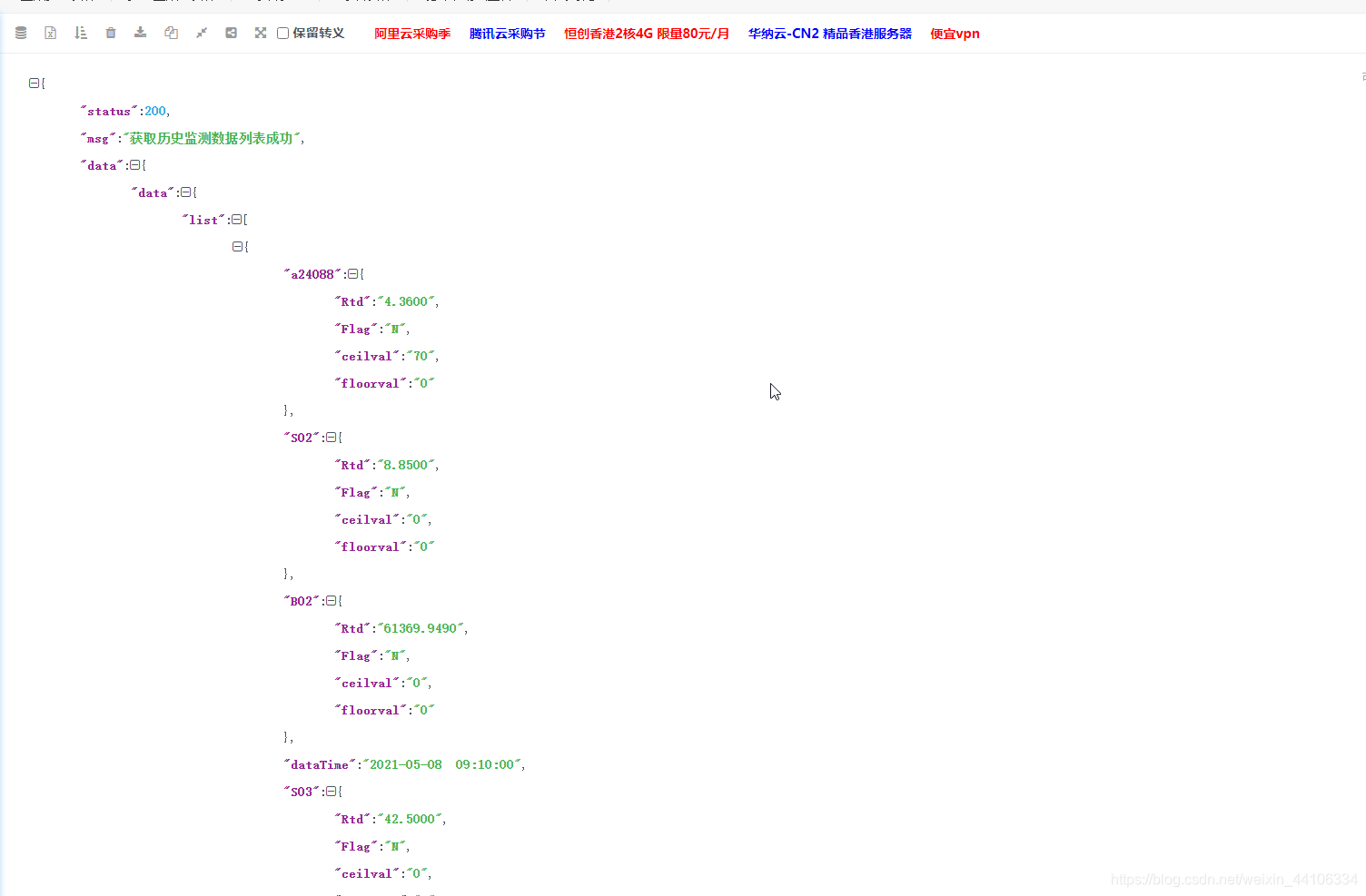The image size is (1366, 896).
Task: Click the "floorval" key under B02
Action: pyautogui.click(x=371, y=710)
